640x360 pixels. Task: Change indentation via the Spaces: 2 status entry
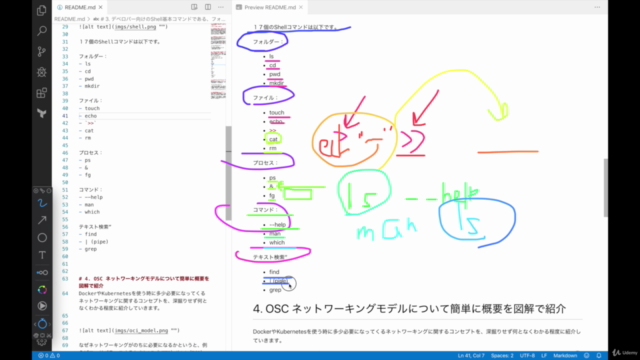(x=502, y=356)
